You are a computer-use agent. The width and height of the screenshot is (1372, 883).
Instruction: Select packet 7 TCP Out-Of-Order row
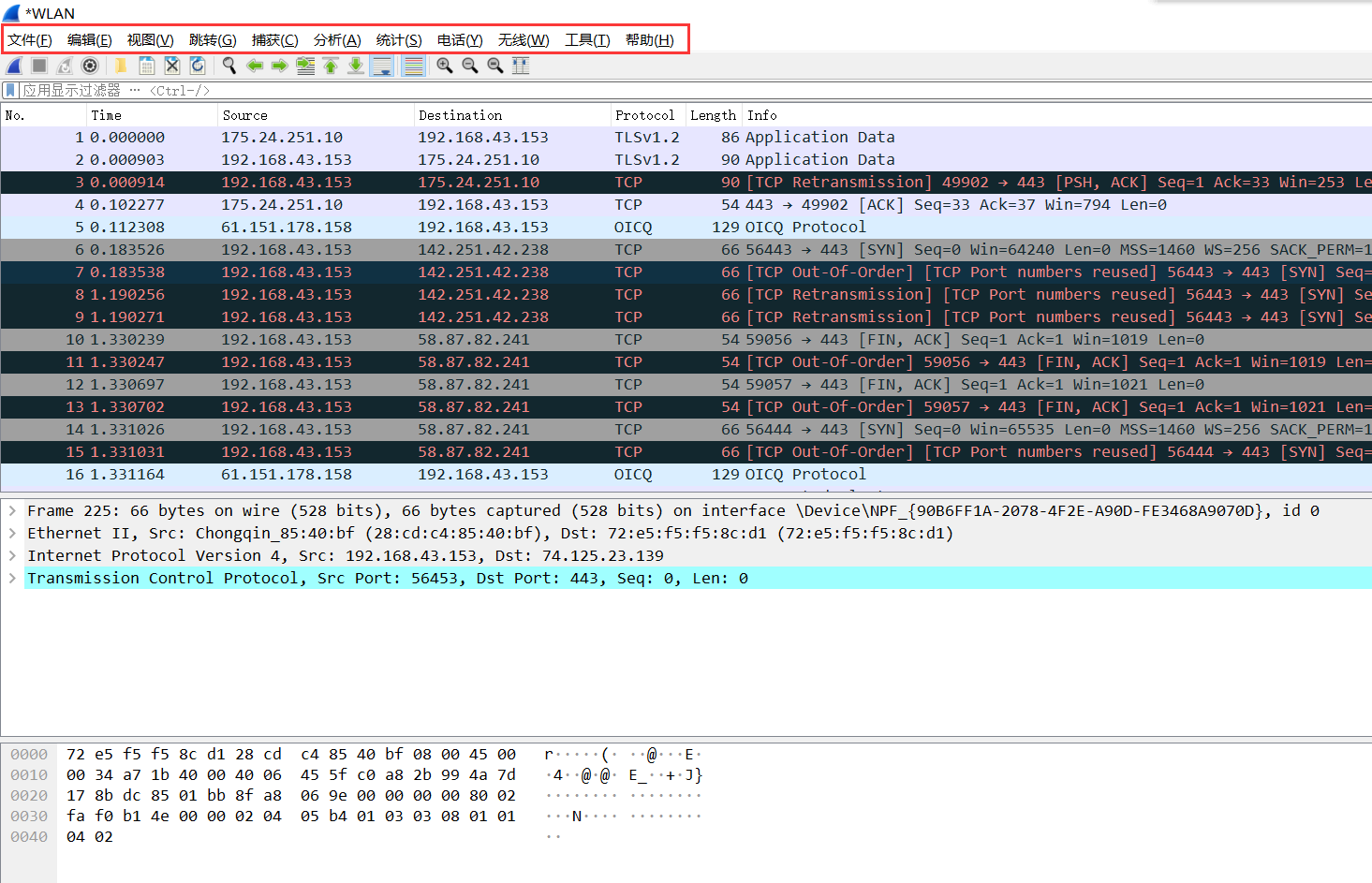point(686,272)
